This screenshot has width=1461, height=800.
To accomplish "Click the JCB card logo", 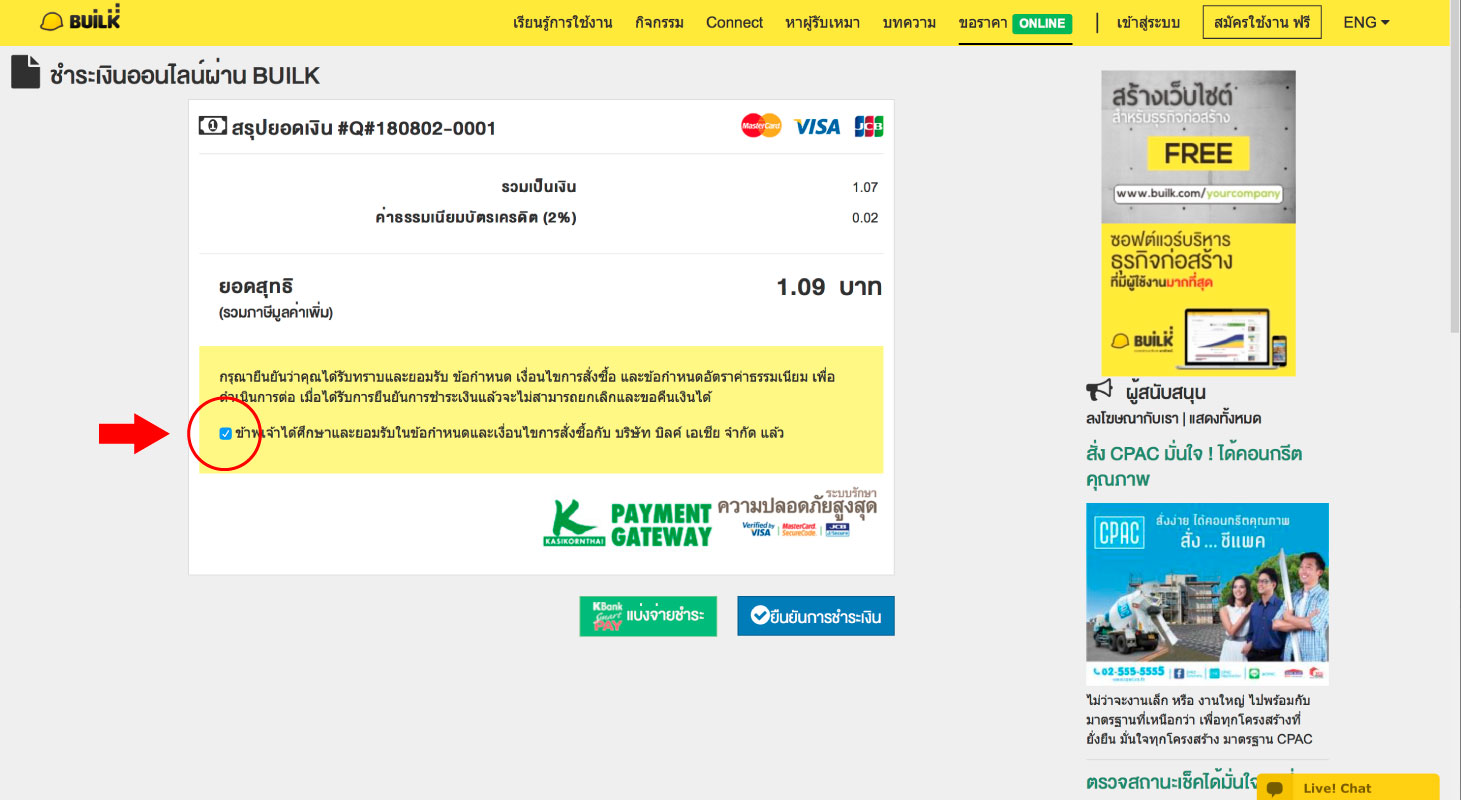I will click(868, 127).
